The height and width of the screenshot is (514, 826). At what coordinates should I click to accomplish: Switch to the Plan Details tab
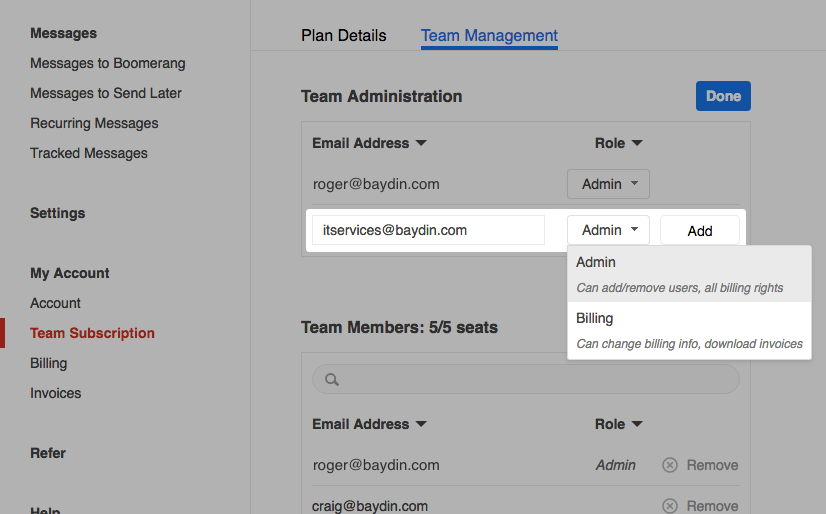(x=343, y=36)
